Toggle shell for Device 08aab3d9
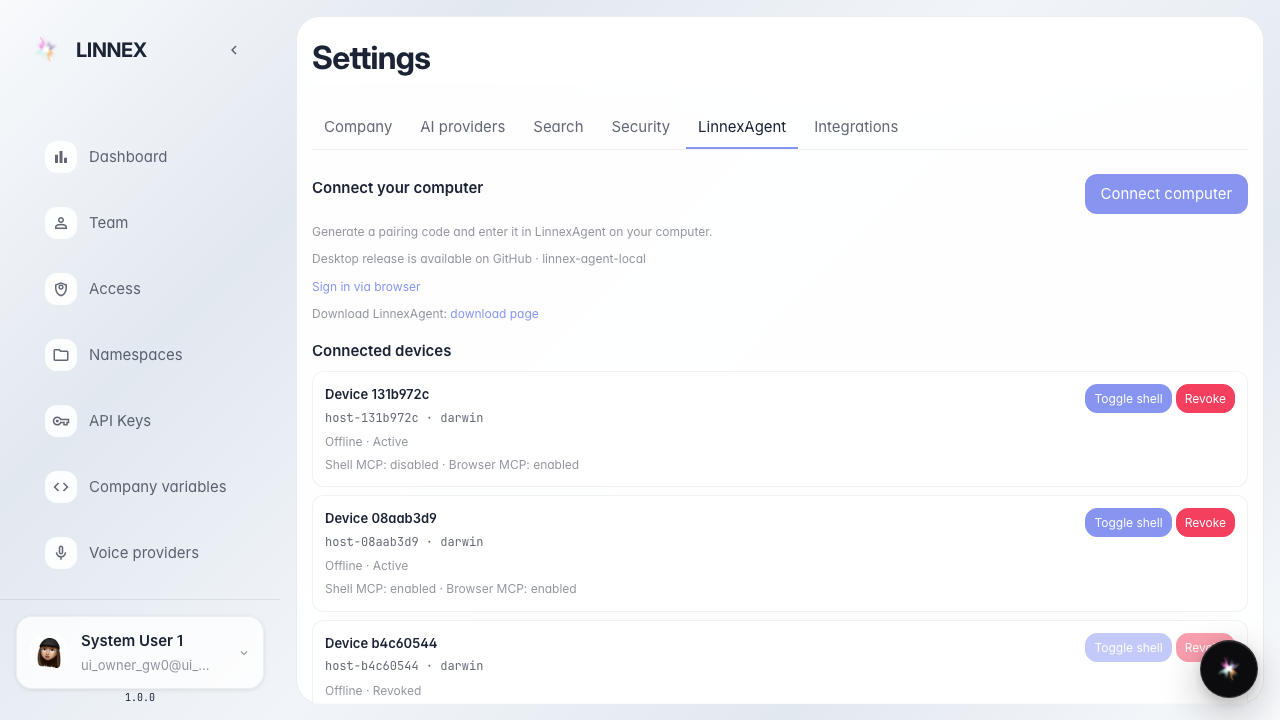Image resolution: width=1280 pixels, height=720 pixels. pyautogui.click(x=1128, y=523)
